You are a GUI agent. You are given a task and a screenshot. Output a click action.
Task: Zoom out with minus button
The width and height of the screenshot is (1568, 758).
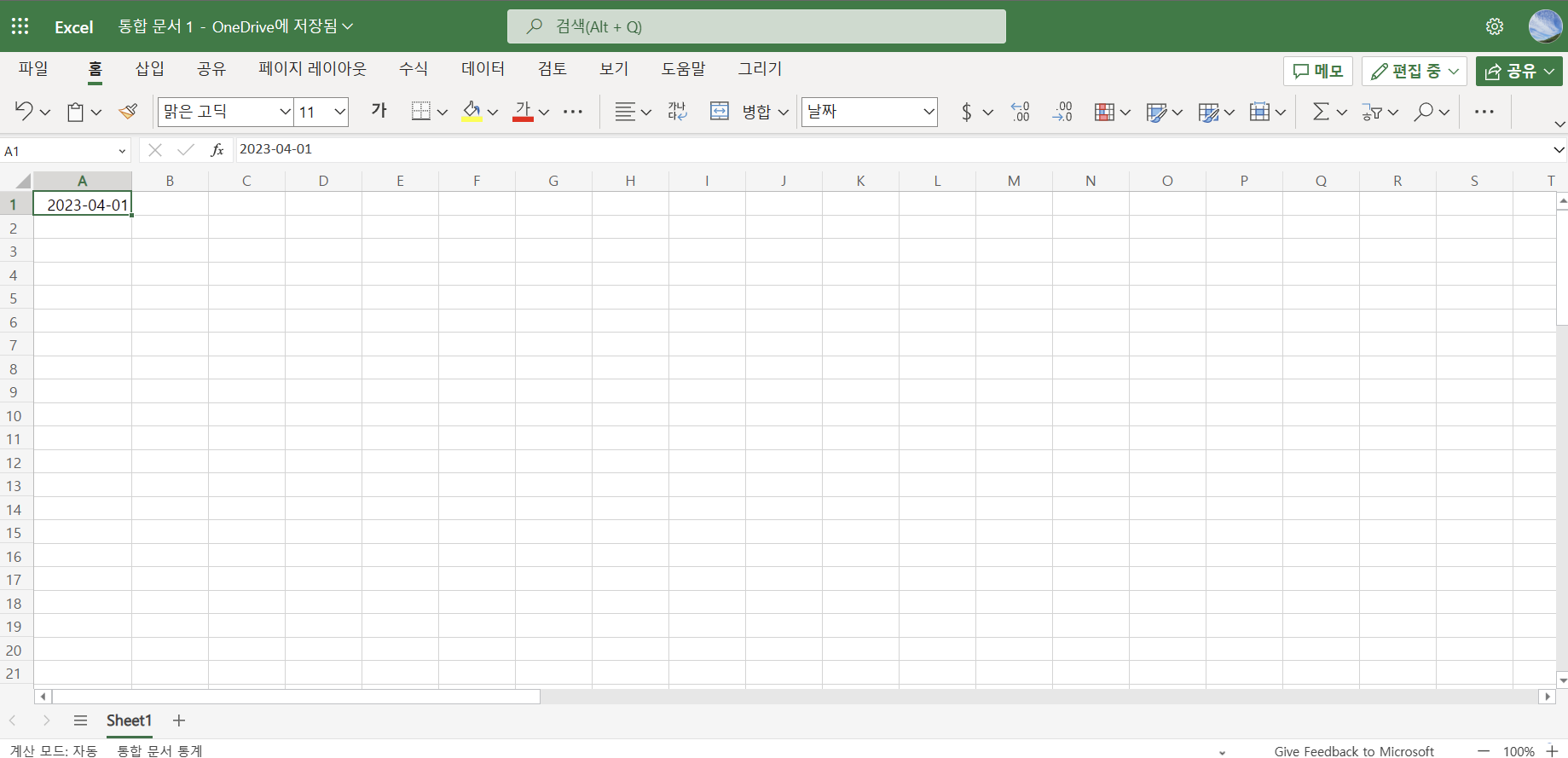pyautogui.click(x=1484, y=751)
